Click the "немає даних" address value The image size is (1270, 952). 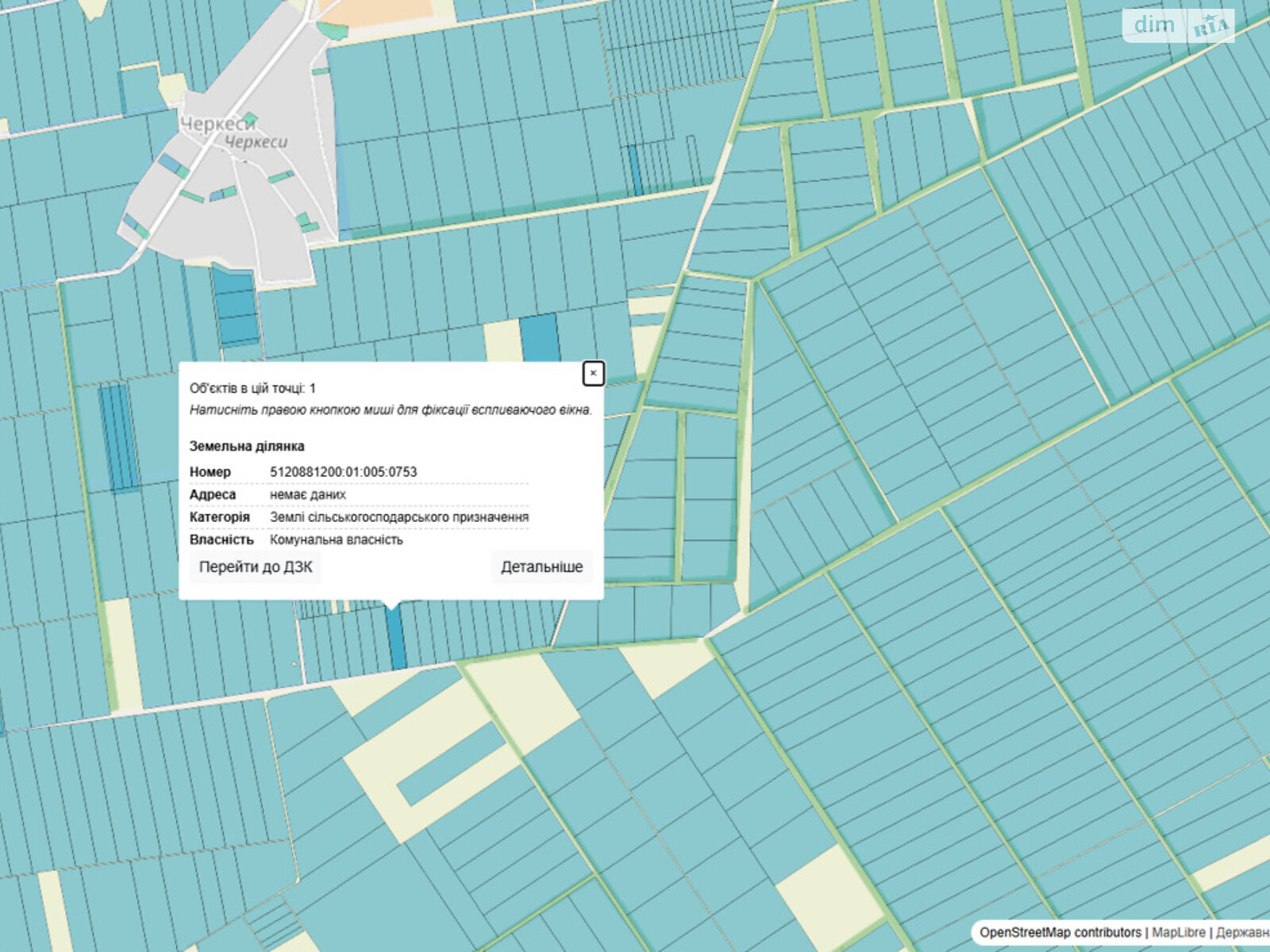(308, 495)
